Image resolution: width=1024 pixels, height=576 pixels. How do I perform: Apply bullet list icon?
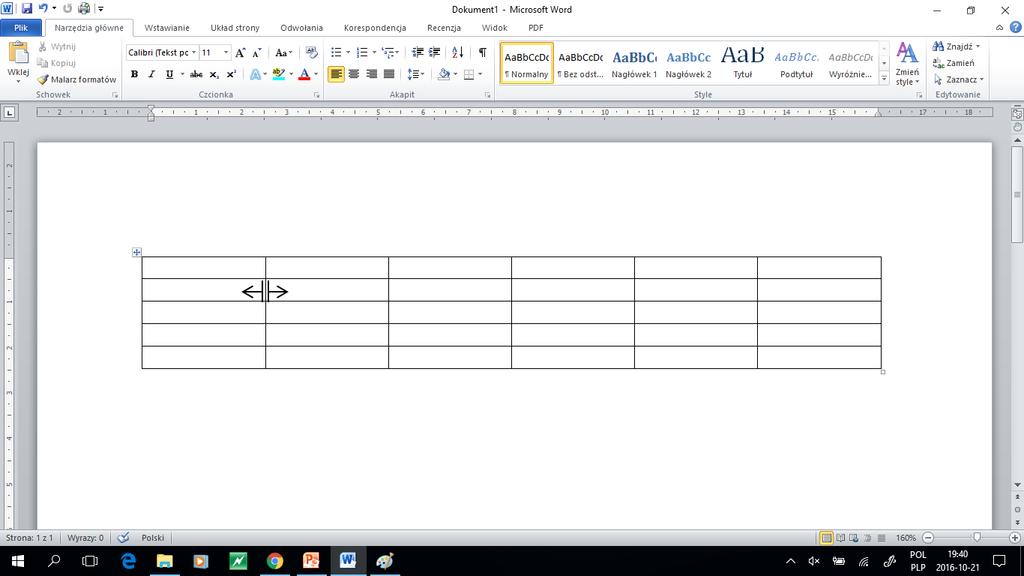336,52
